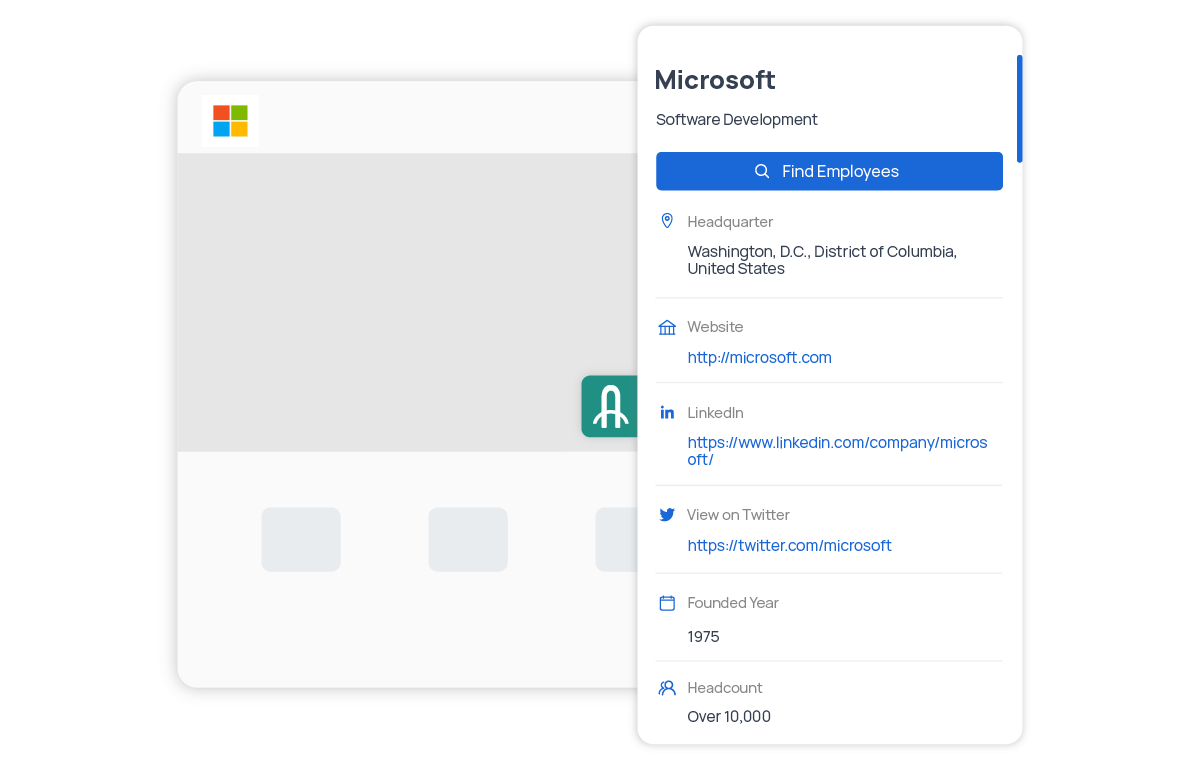Click the 1975 founded year value
Screen dimensions: 1200x770
click(703, 636)
